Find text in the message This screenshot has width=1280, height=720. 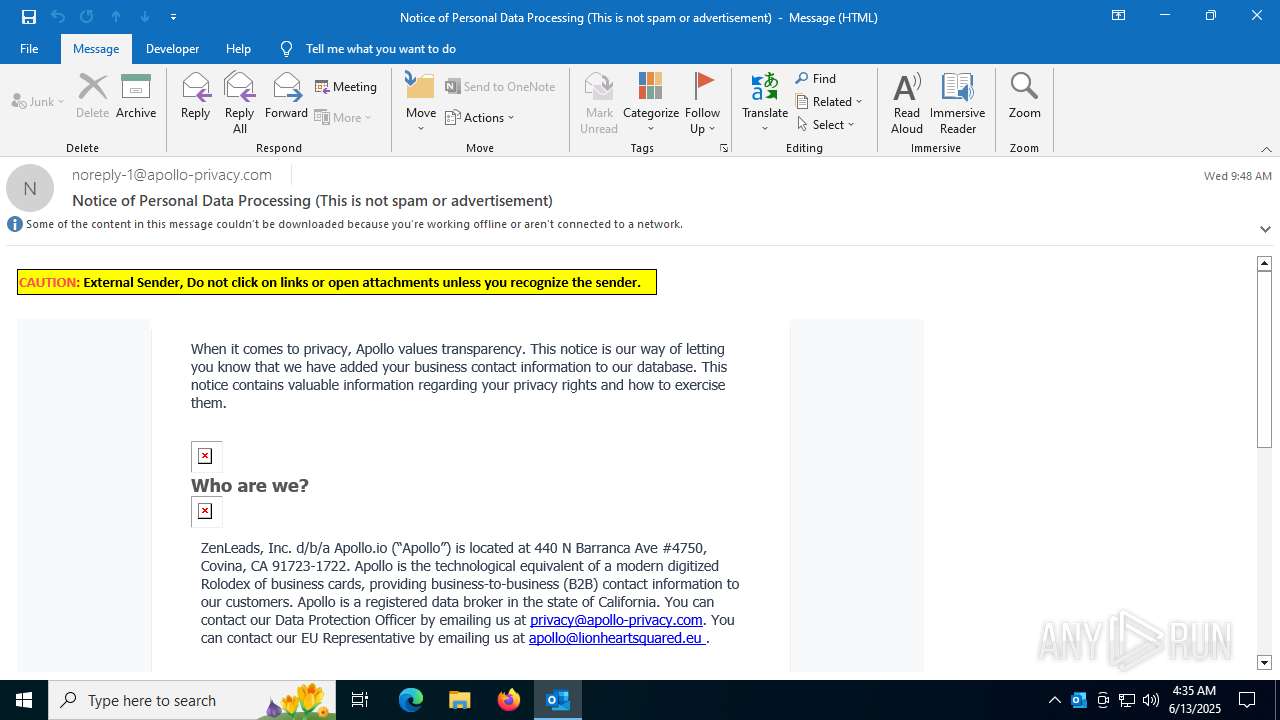click(816, 79)
